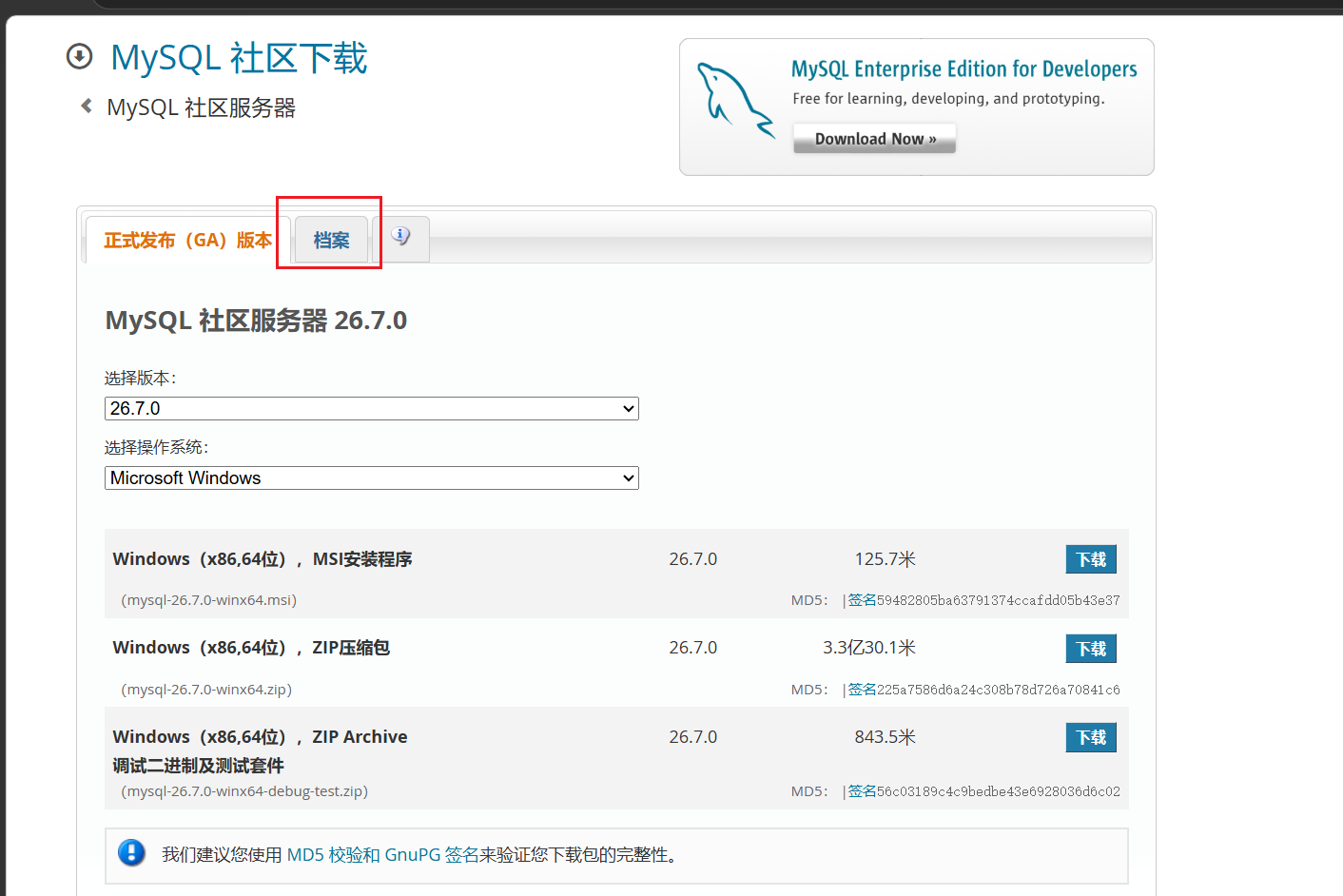Open the 签名 link for mysql-26.7.0-winx64.zip
The width and height of the screenshot is (1343, 896).
pyautogui.click(x=862, y=690)
